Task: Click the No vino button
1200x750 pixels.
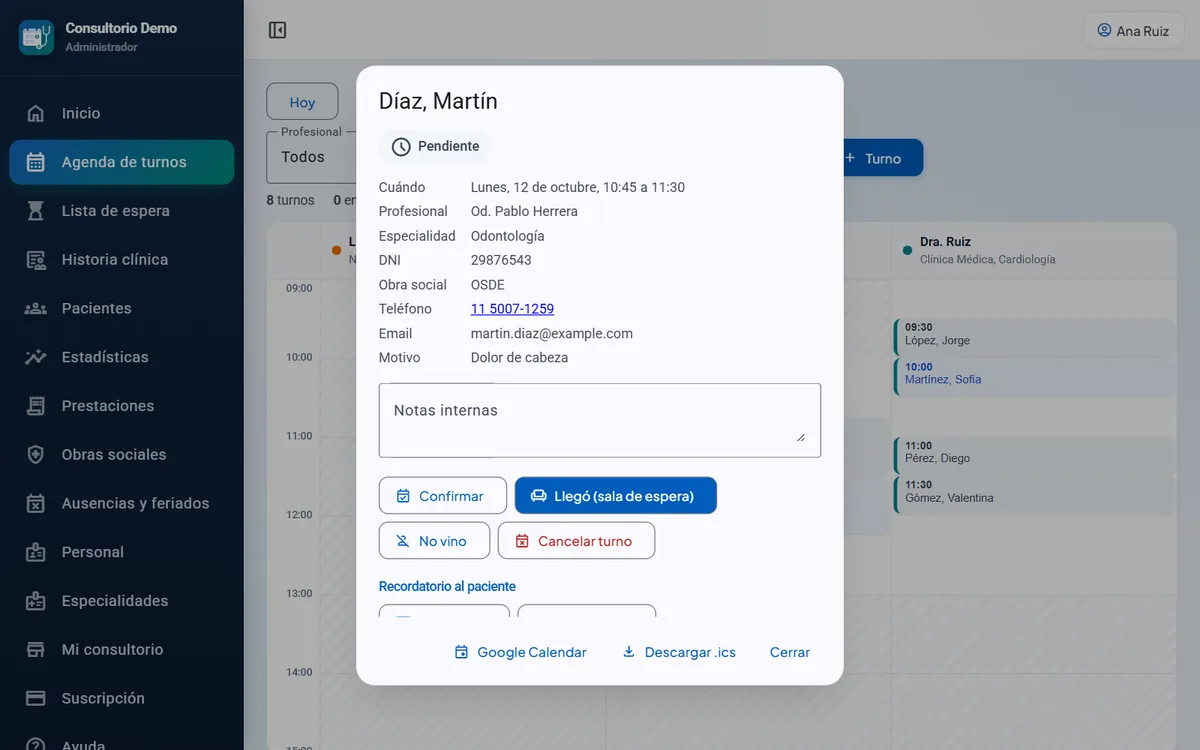Action: point(434,541)
